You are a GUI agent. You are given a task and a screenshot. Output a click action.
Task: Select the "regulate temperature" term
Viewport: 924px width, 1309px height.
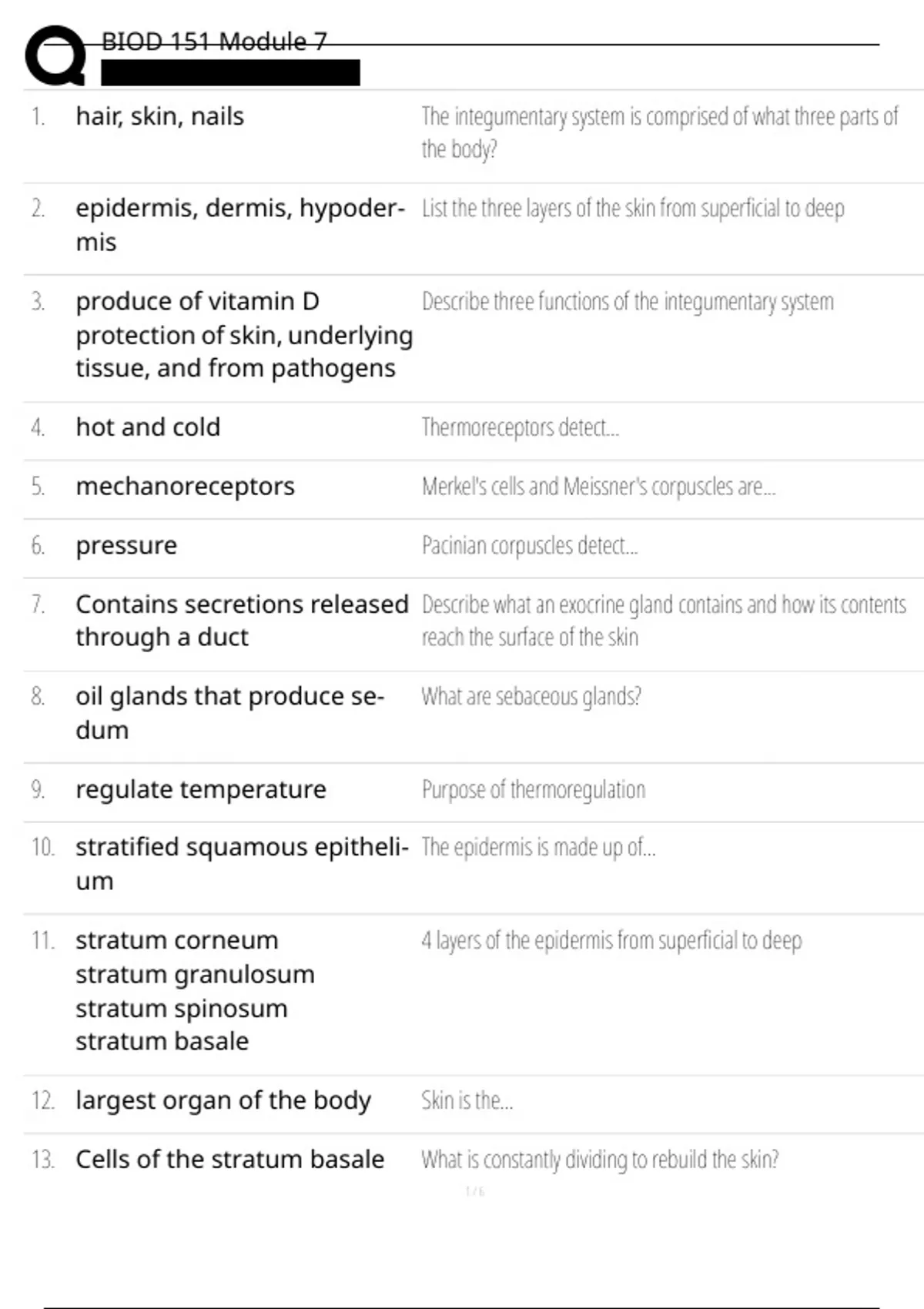point(200,789)
